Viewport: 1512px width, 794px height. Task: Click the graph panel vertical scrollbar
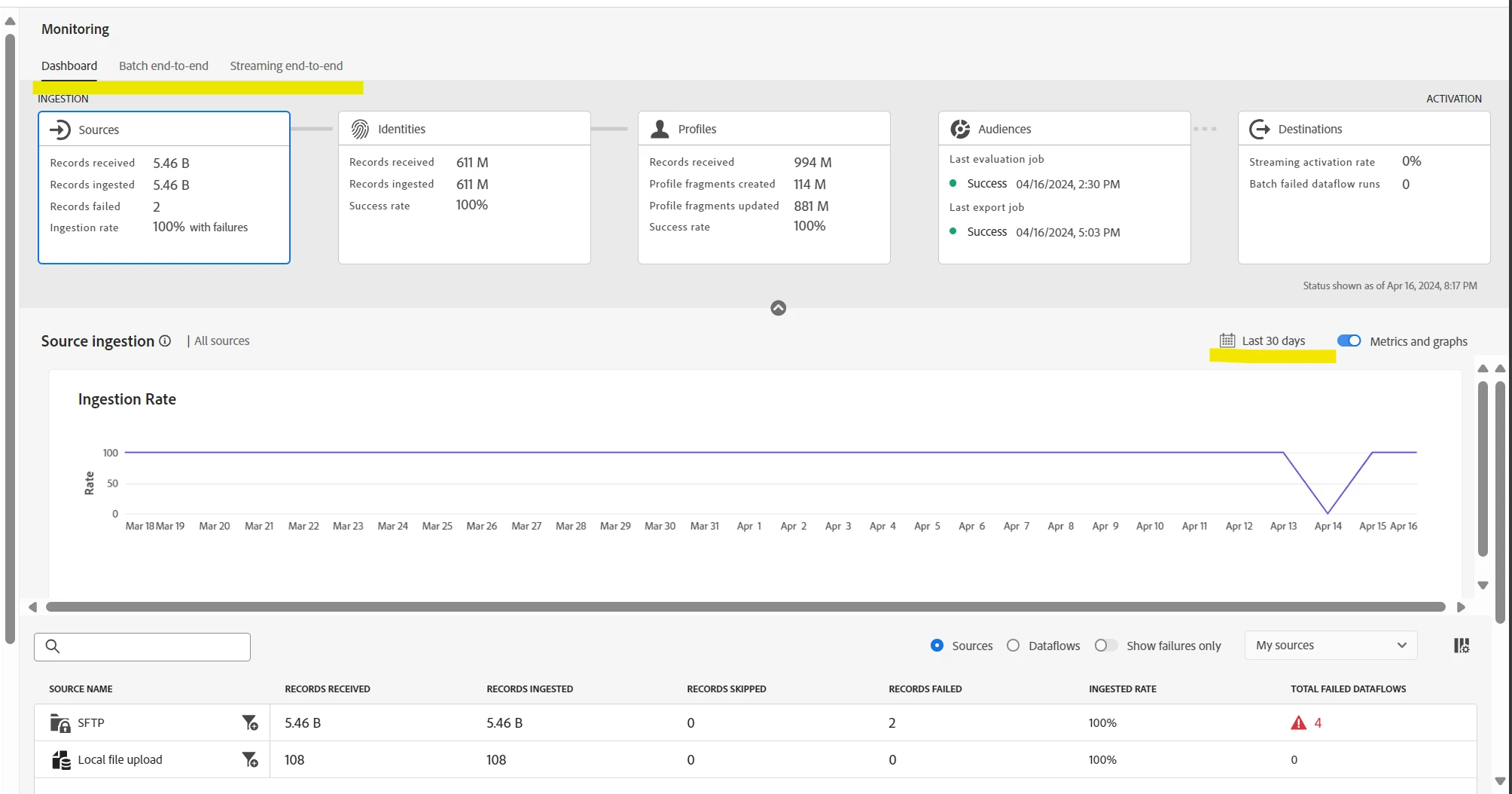(1483, 469)
